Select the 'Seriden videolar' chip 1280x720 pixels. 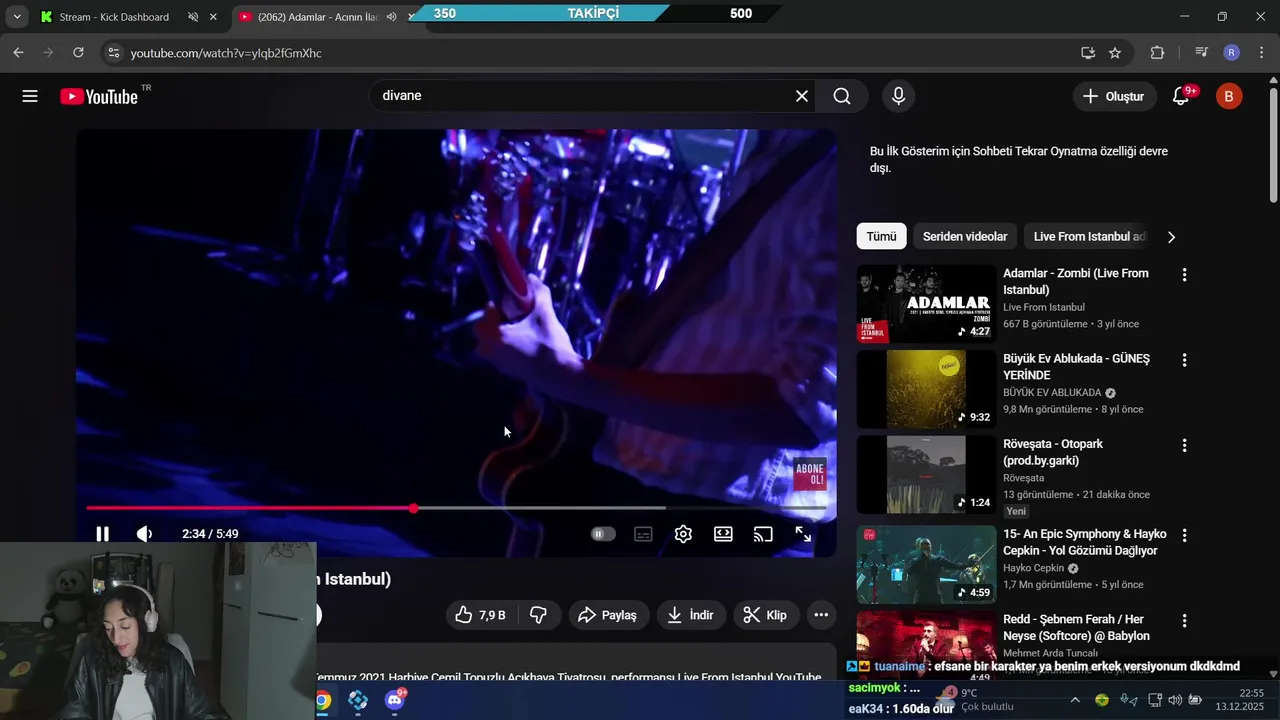point(965,236)
